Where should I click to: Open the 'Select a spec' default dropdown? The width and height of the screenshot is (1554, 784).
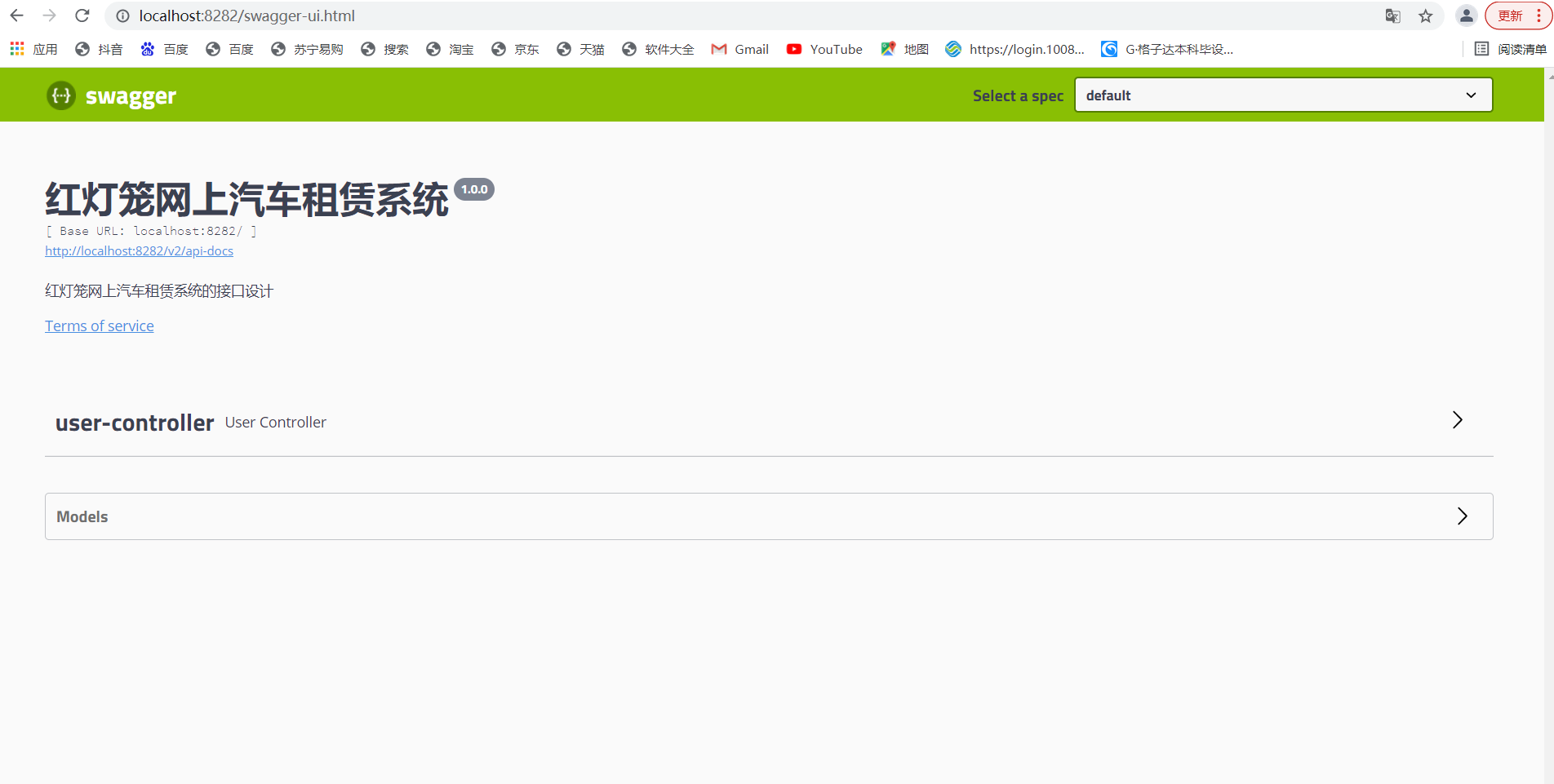(1282, 95)
